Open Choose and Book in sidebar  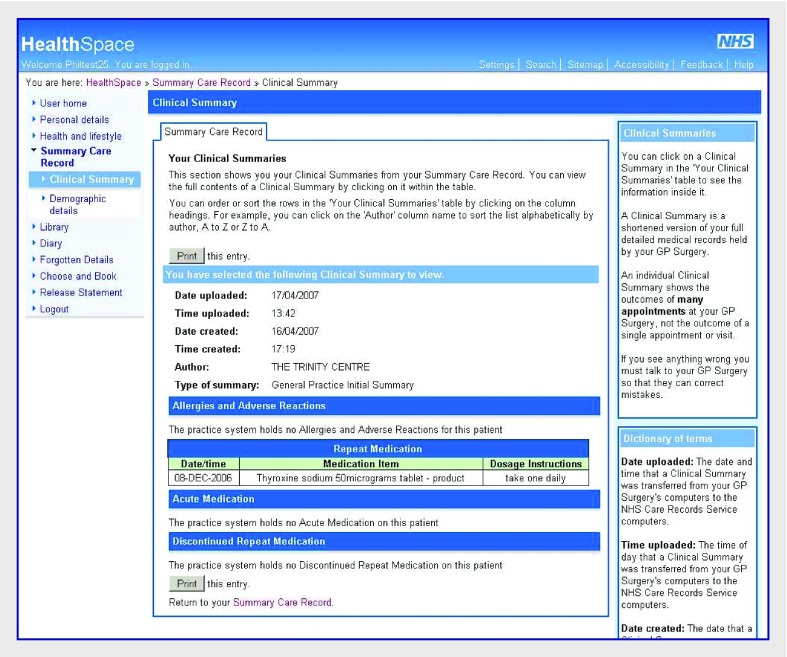coord(78,277)
